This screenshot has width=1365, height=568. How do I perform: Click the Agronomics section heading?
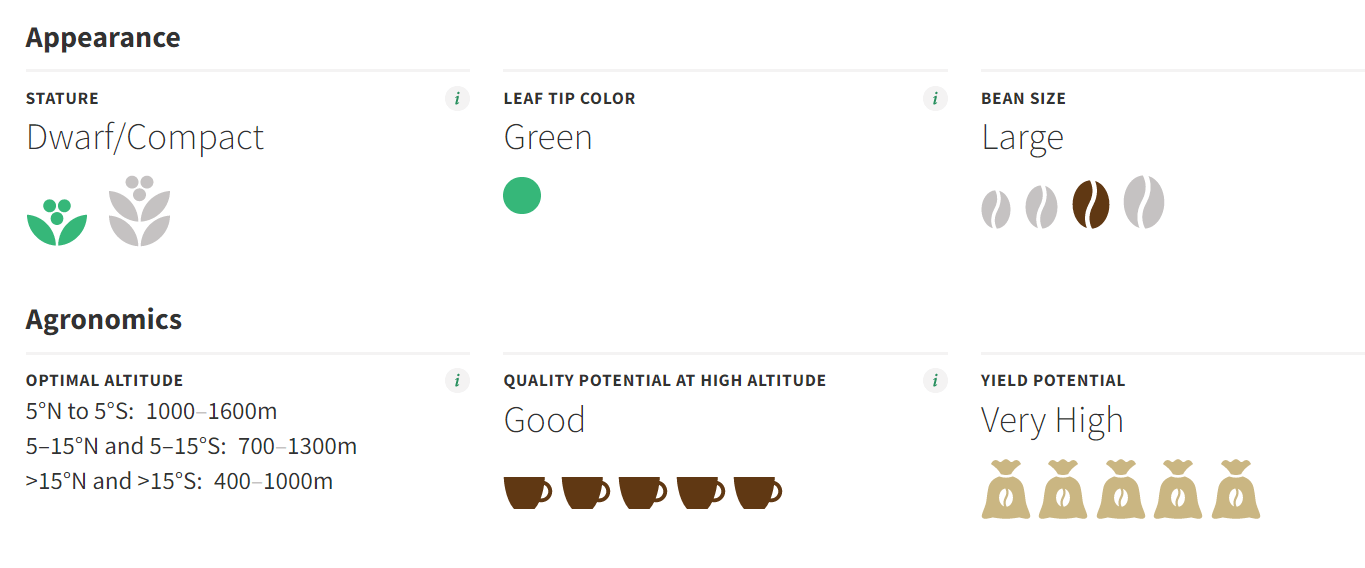[104, 320]
